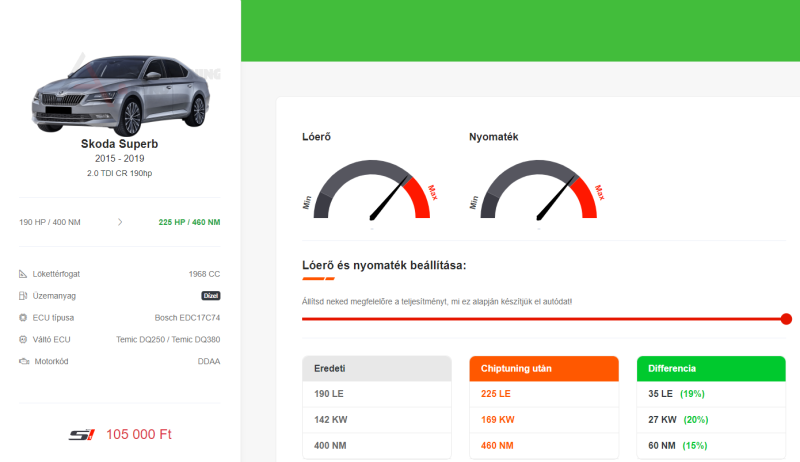The height and width of the screenshot is (462, 800).
Task: Click the Üzemanyag label
Action: [54, 296]
